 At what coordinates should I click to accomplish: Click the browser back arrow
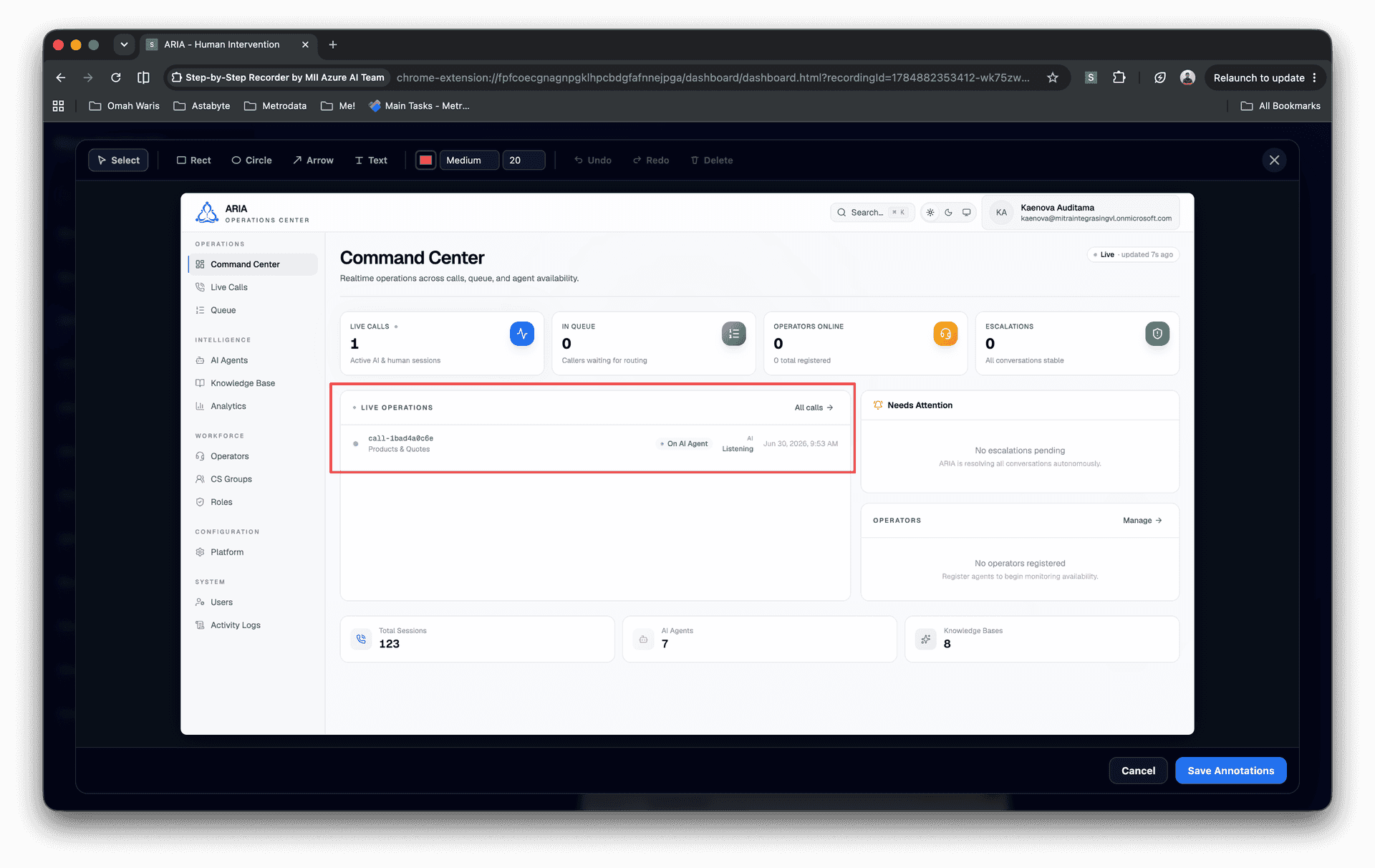[61, 77]
